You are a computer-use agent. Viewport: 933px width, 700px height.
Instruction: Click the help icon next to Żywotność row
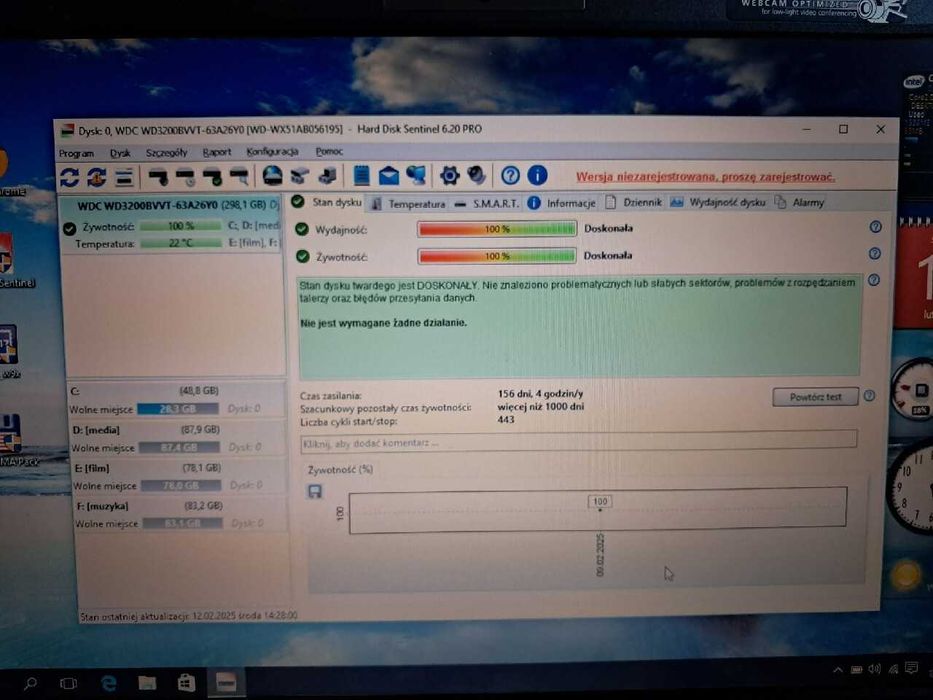875,254
